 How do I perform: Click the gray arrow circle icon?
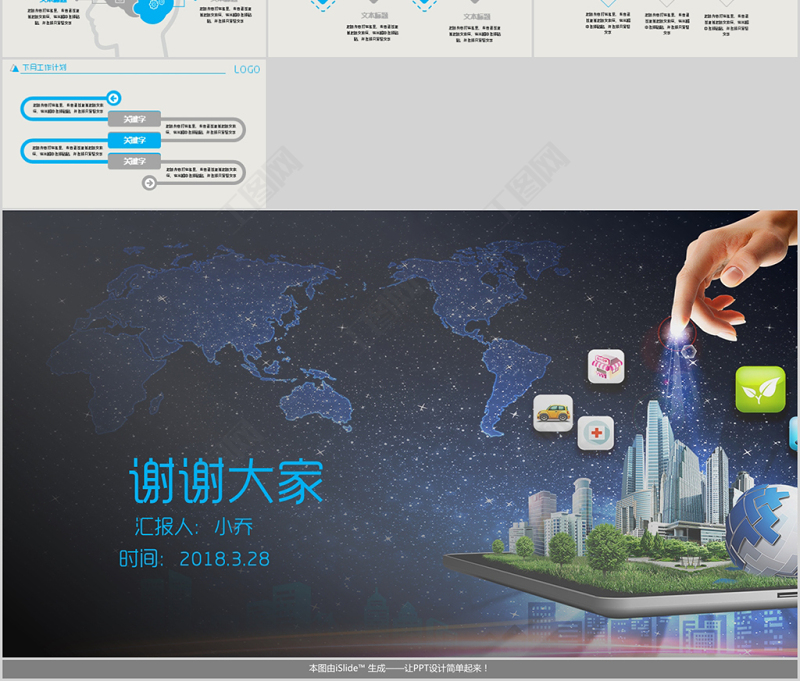point(150,182)
